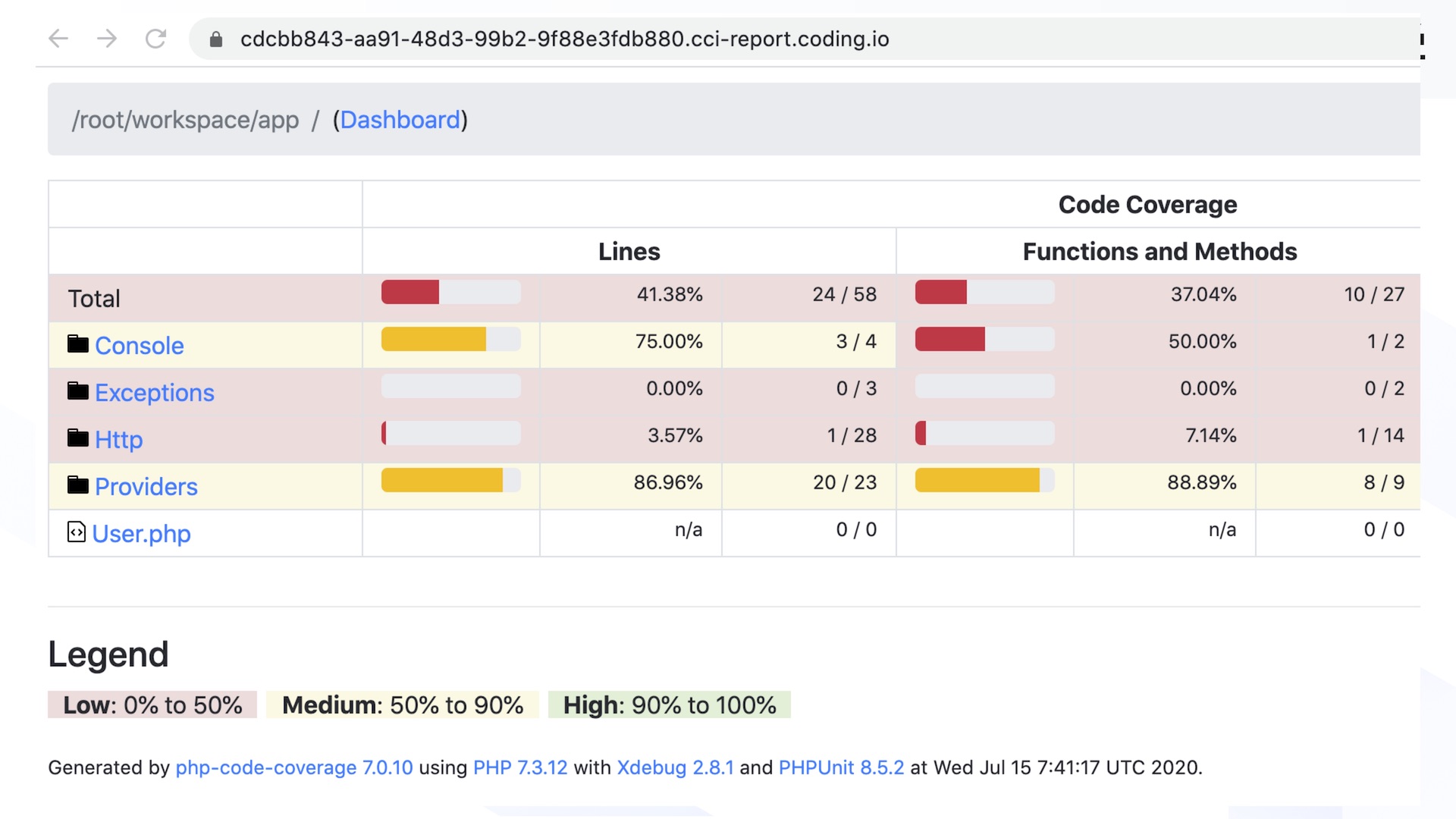1456x819 pixels.
Task: Open the Dashboard link in breadcrumb
Action: point(400,120)
